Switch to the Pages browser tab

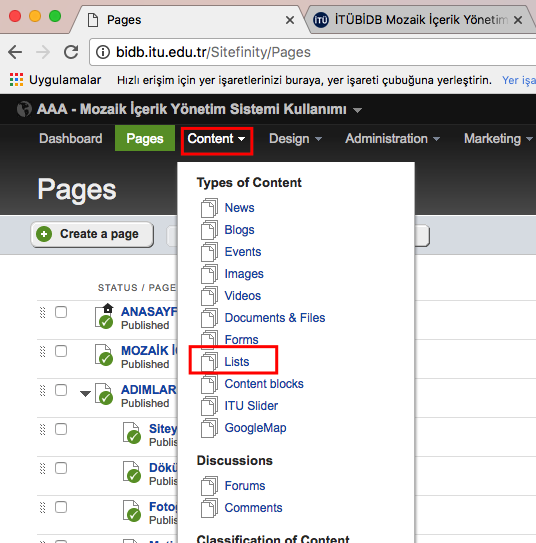[187, 20]
